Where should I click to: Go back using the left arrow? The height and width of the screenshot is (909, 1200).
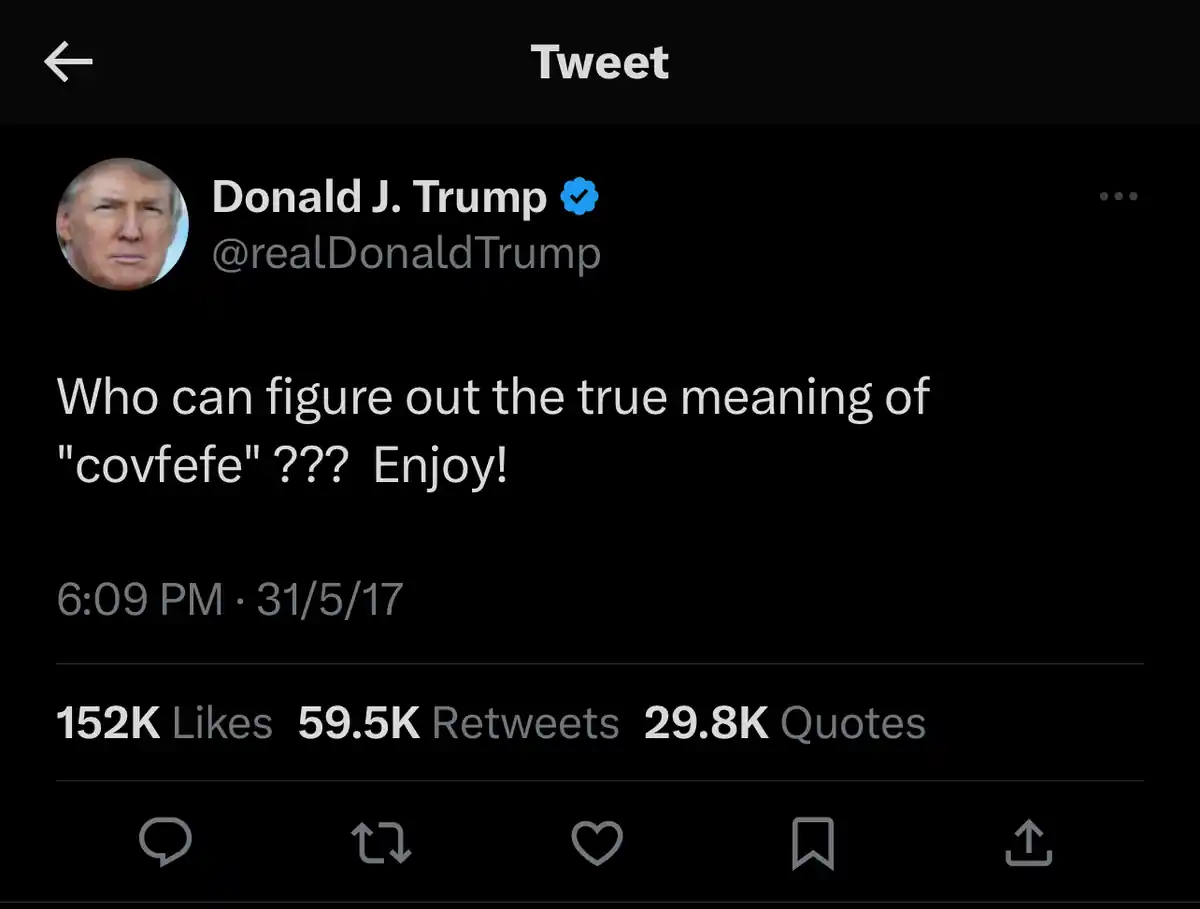point(68,64)
